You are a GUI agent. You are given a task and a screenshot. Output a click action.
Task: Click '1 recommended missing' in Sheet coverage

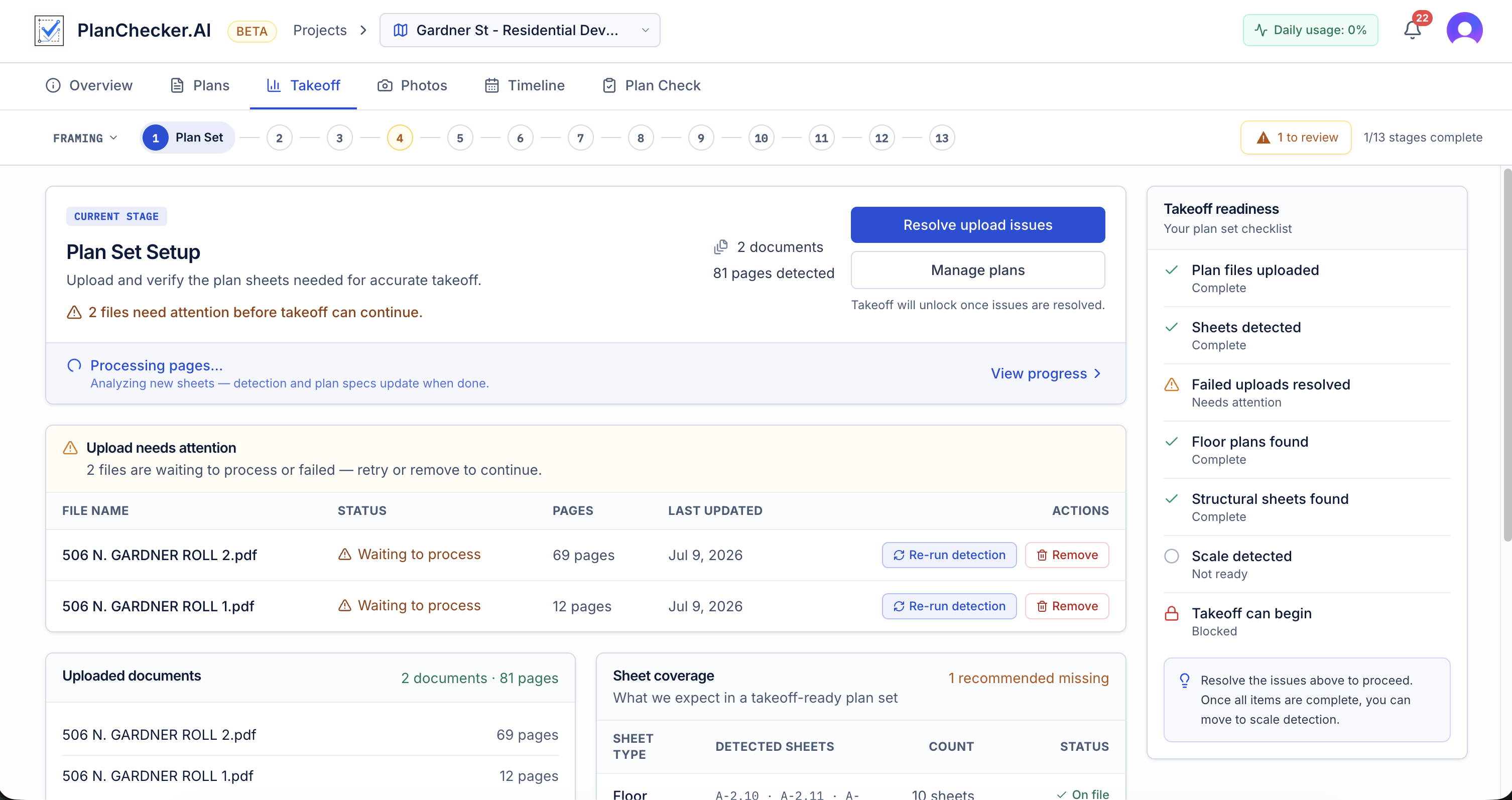1029,679
